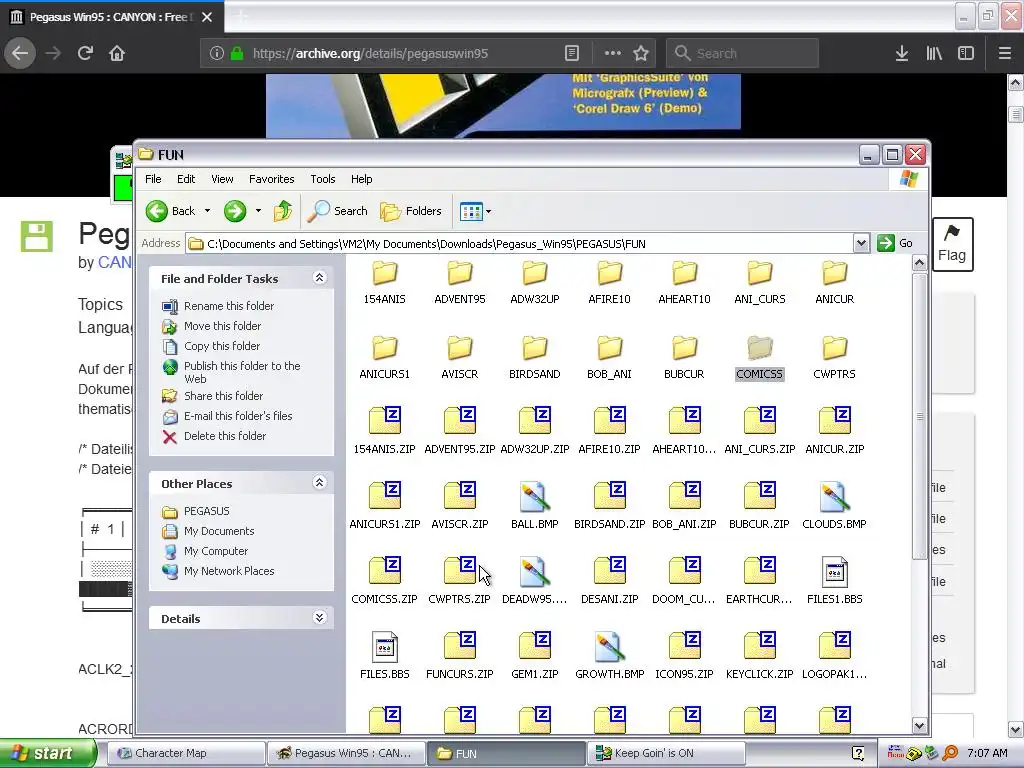Toggle the Folders pane
Screen dimensions: 1024x768
pos(411,211)
